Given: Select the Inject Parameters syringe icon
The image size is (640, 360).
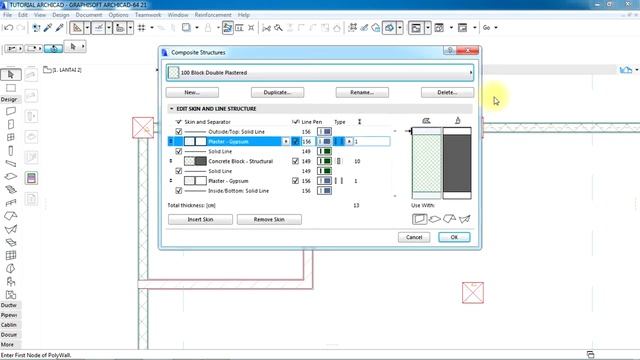Looking at the screenshot, I should click(60, 28).
